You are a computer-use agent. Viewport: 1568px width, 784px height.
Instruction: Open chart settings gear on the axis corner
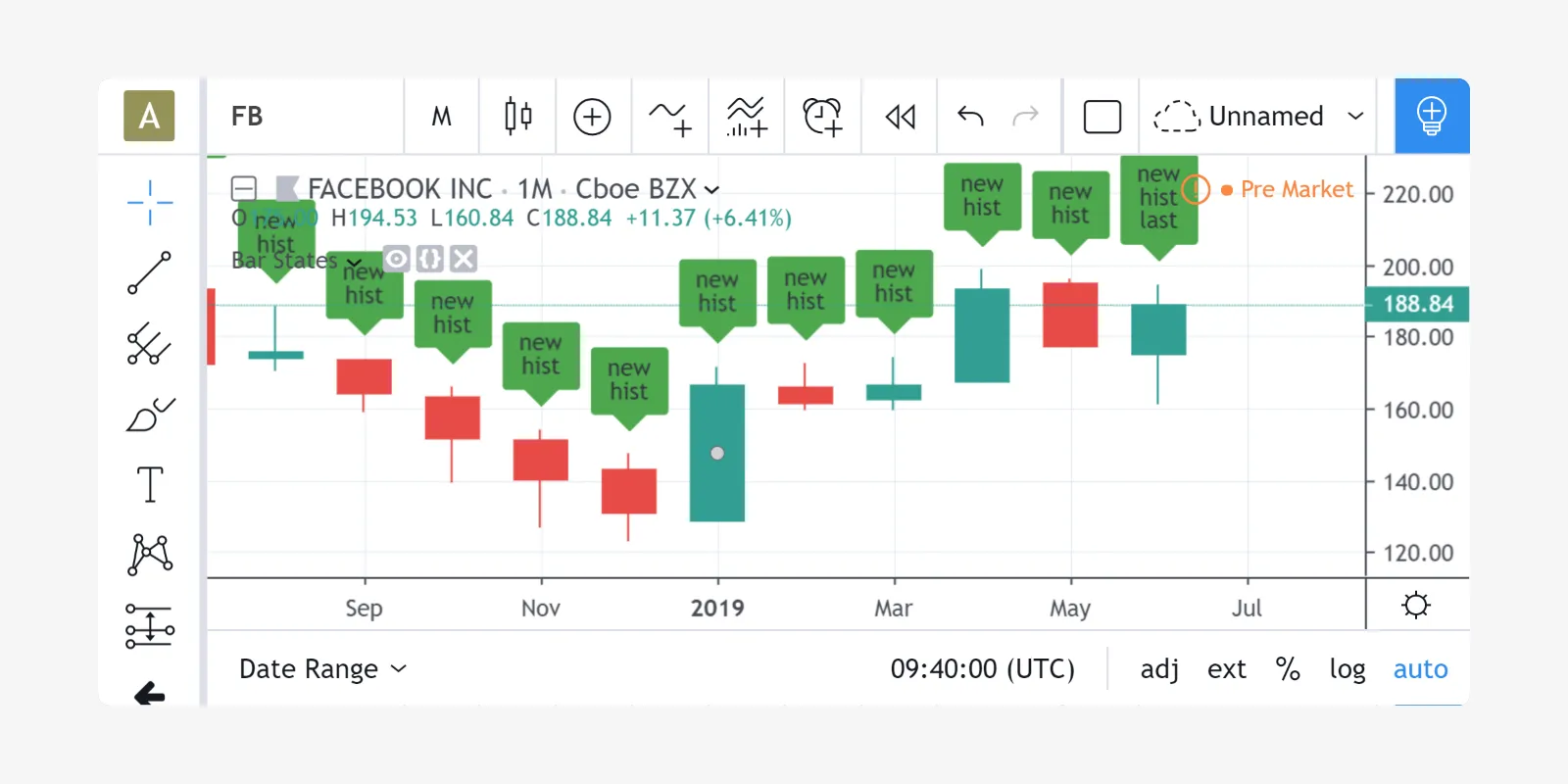[1416, 605]
